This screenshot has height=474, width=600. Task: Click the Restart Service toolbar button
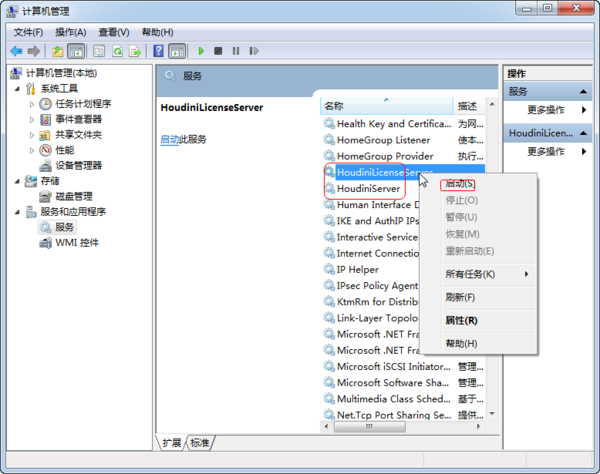[x=254, y=51]
